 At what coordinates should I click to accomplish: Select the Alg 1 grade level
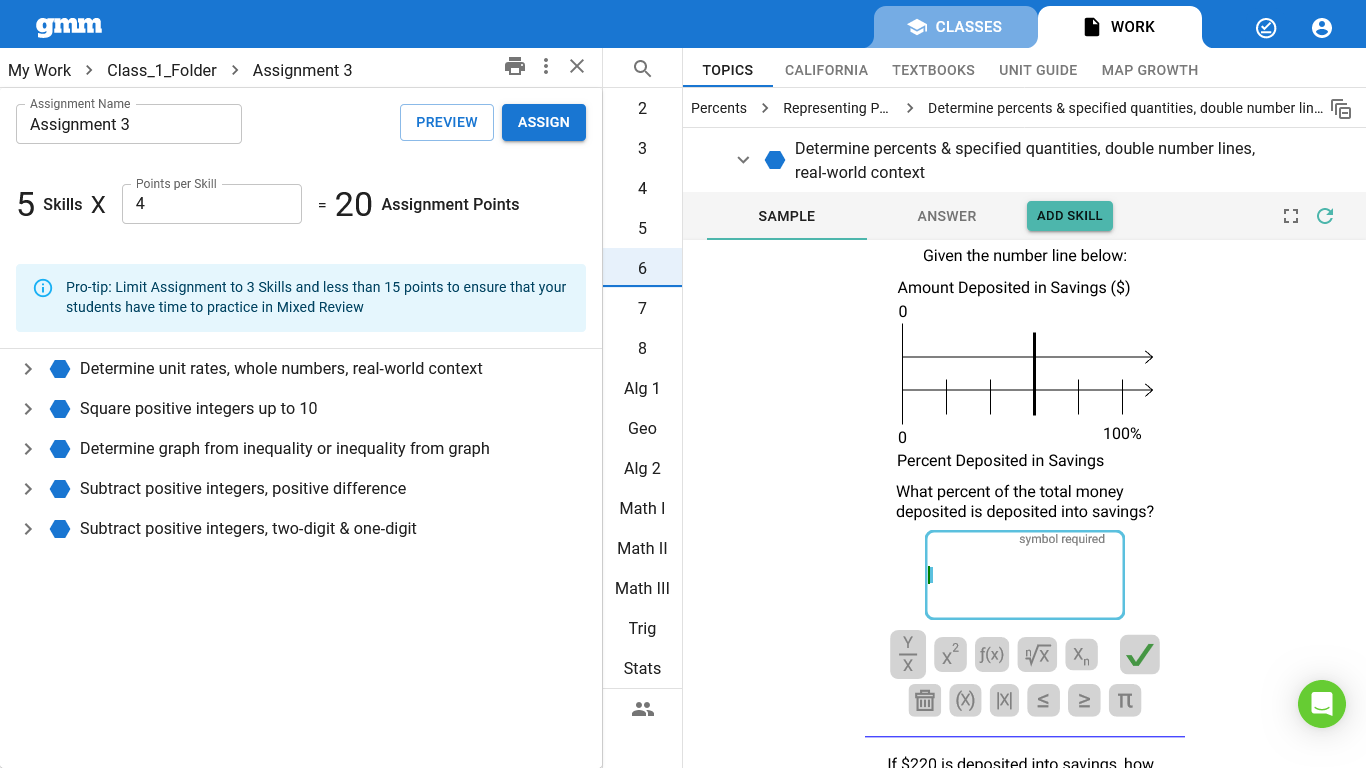tap(642, 388)
